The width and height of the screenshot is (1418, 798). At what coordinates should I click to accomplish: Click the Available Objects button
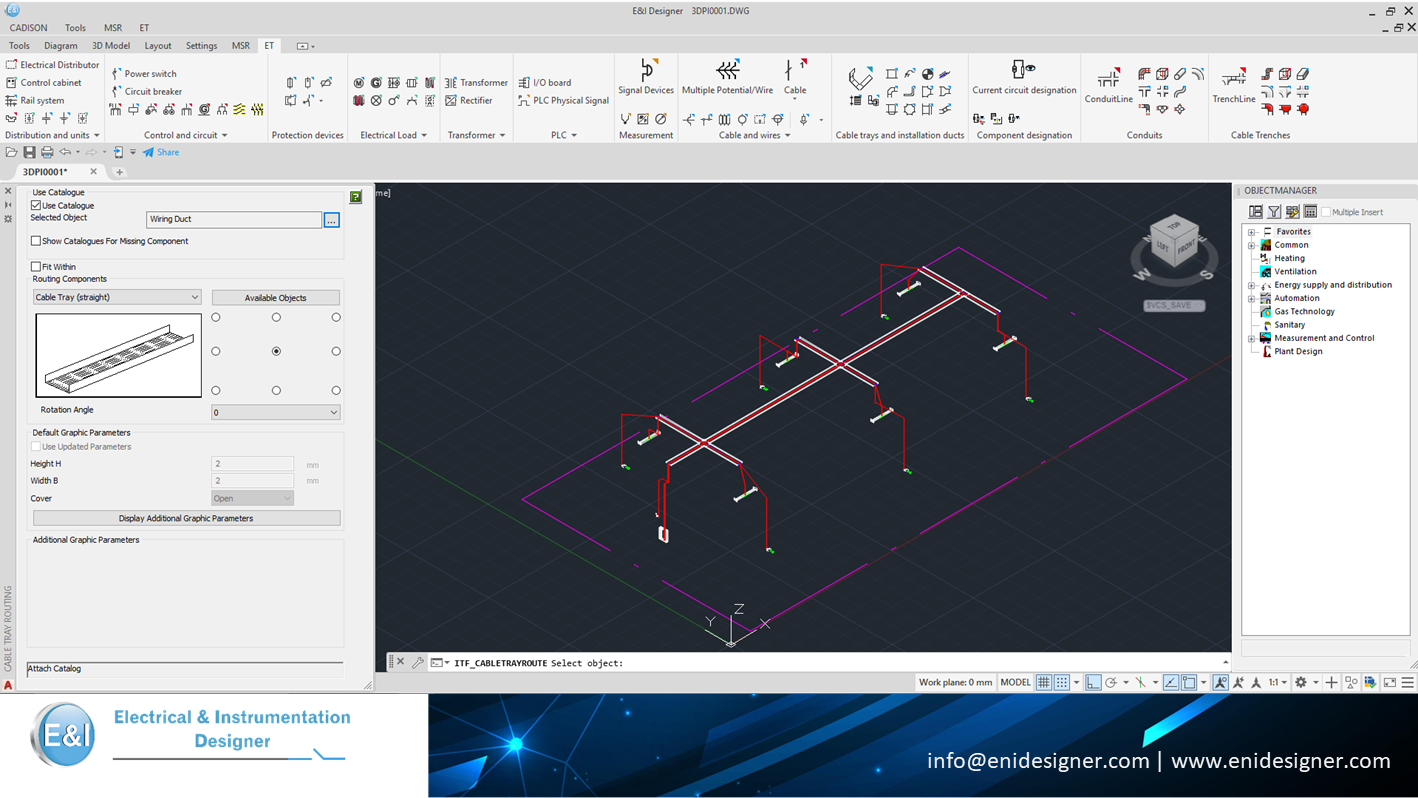(275, 298)
